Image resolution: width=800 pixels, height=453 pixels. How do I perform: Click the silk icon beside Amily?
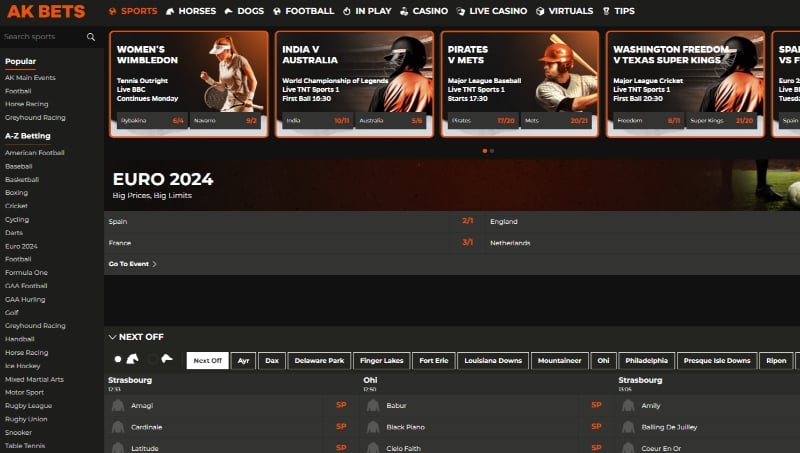click(628, 406)
